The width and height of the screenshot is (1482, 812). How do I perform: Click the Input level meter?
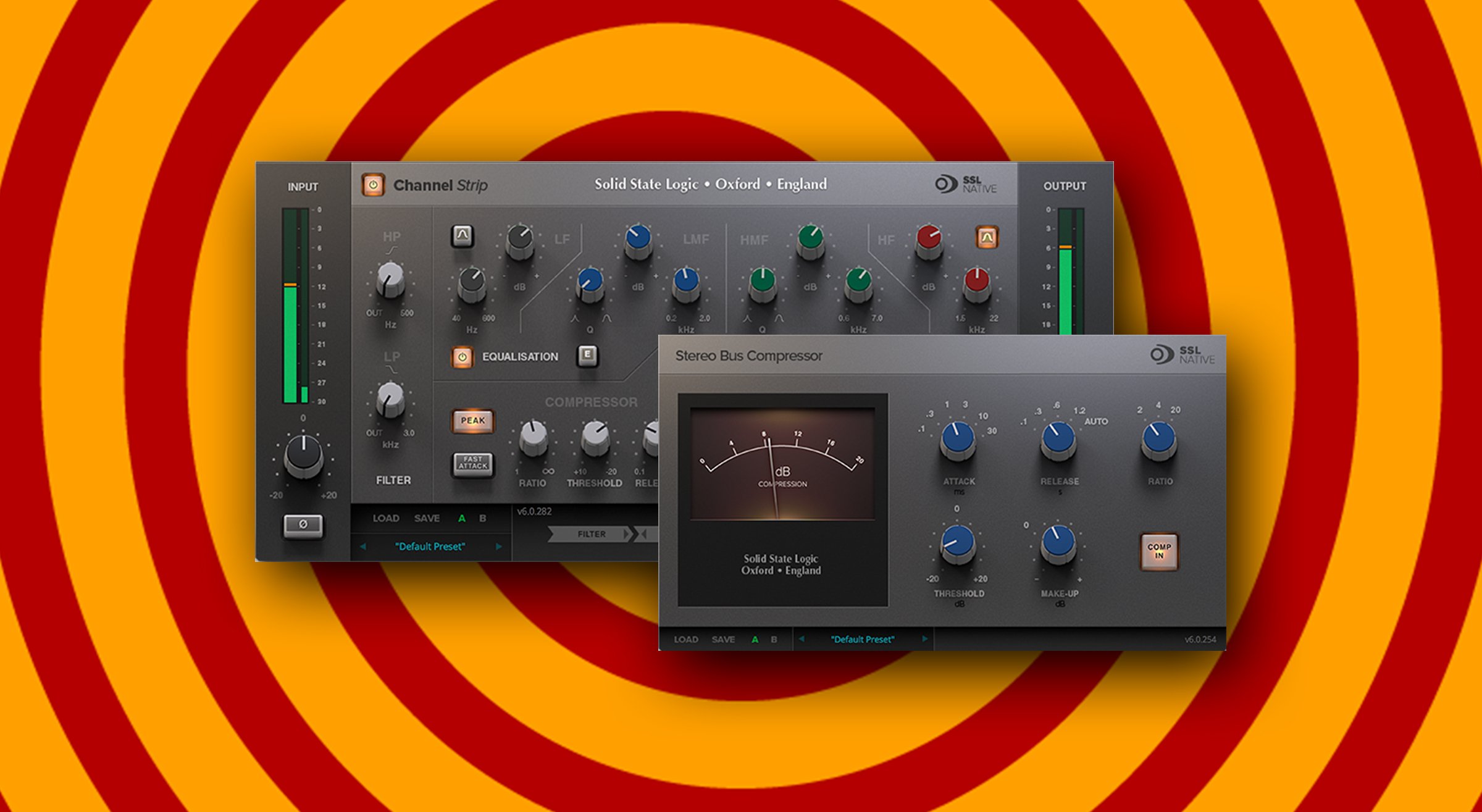pos(296,306)
